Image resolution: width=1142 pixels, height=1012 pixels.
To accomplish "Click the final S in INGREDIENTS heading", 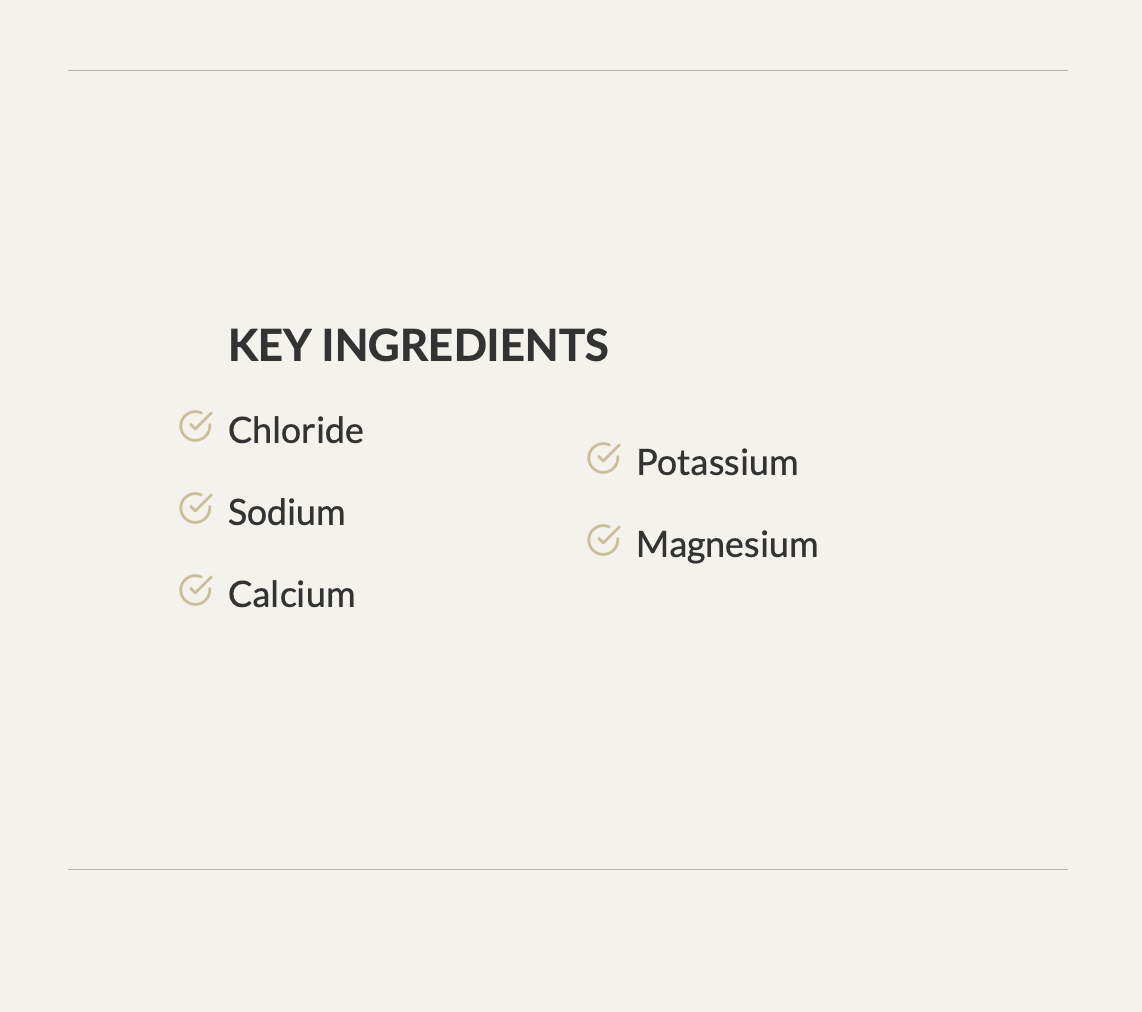I will [597, 346].
